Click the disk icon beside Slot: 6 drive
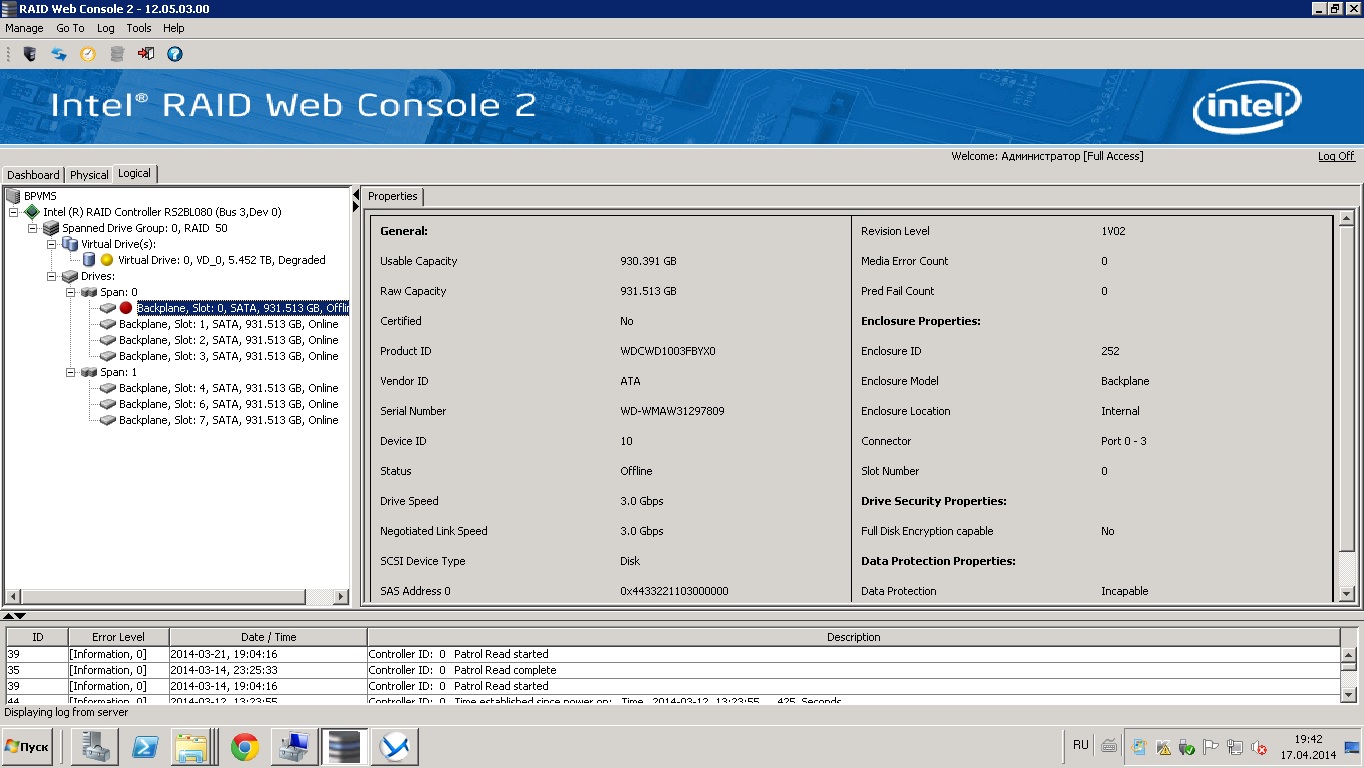Screen dimensions: 1364x768 coord(108,404)
